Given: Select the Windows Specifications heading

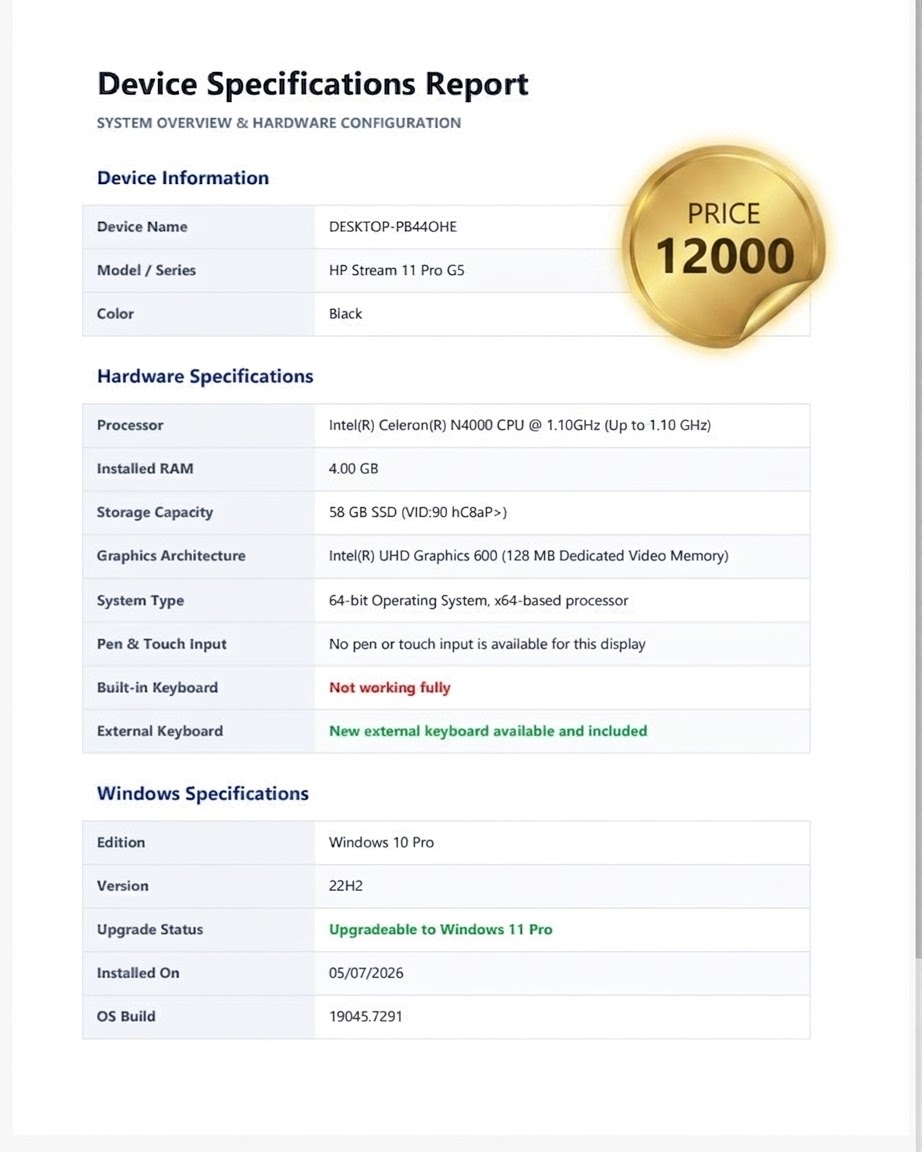Looking at the screenshot, I should click(x=203, y=793).
